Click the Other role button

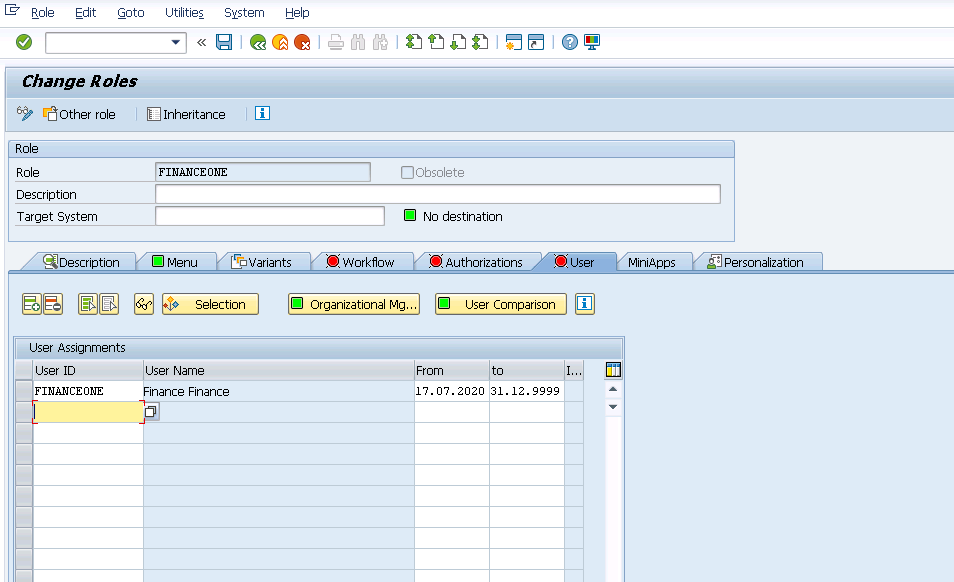(80, 114)
